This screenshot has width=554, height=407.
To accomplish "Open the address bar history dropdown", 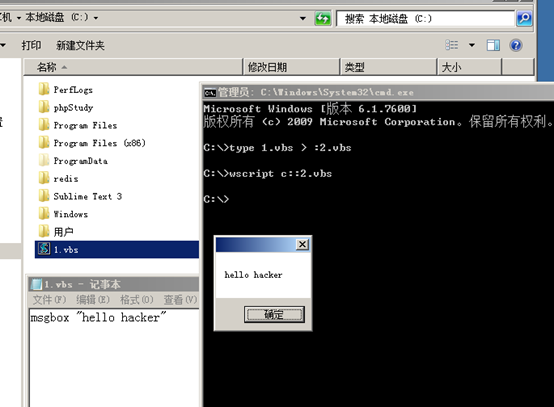I will click(303, 18).
